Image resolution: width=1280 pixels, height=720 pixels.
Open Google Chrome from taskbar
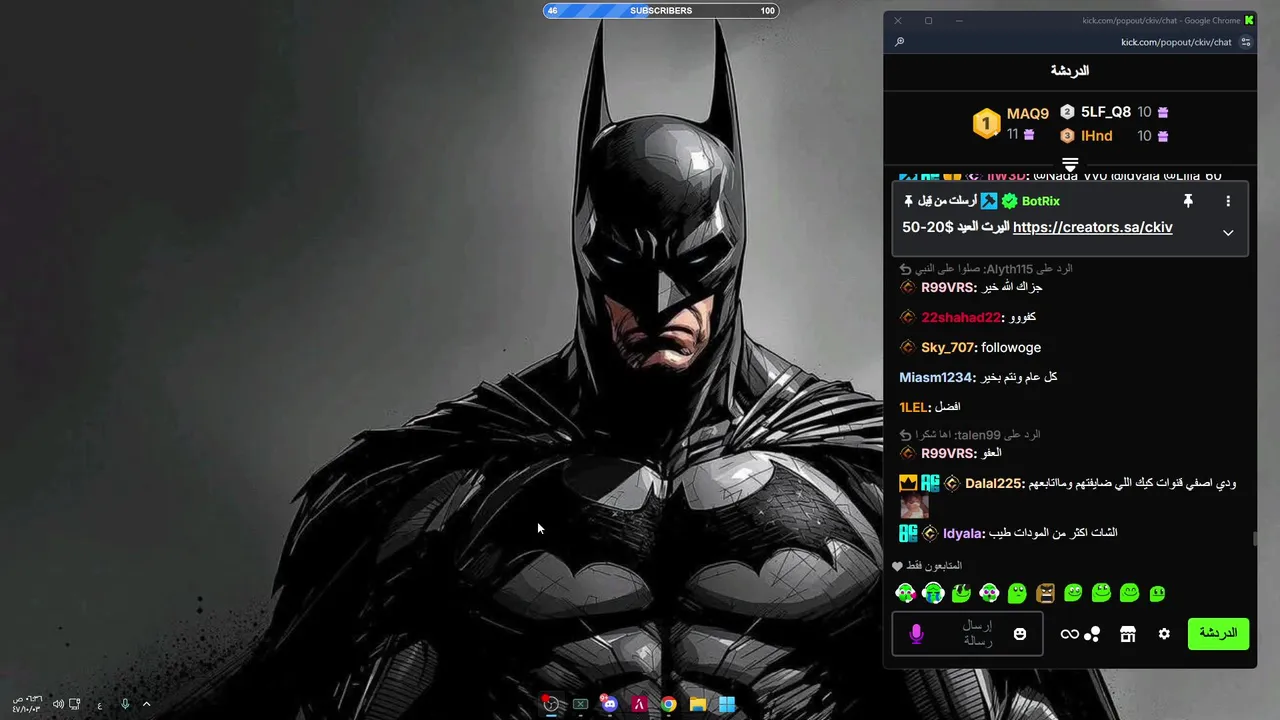click(x=668, y=704)
